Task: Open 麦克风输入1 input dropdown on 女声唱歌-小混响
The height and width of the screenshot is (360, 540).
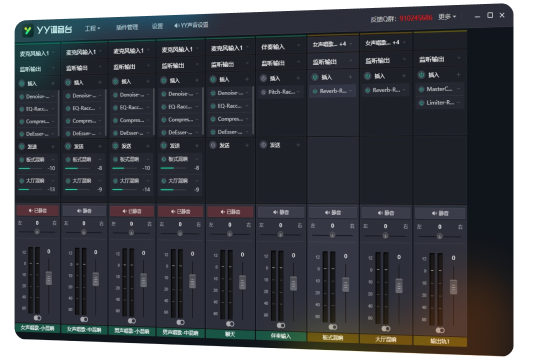Action: 37,53
